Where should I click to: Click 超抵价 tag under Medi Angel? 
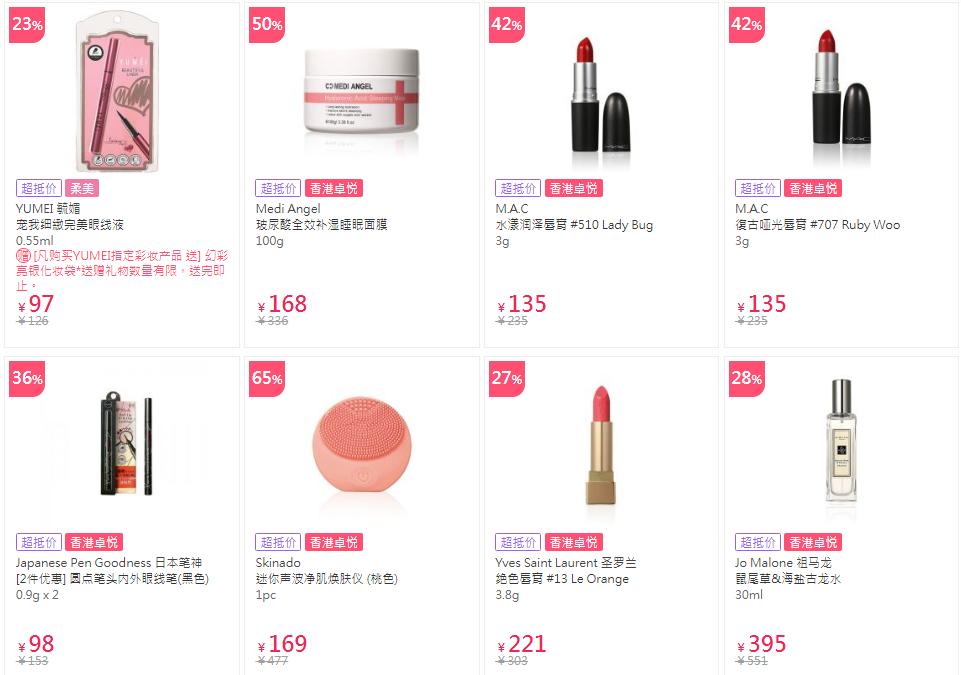point(278,188)
